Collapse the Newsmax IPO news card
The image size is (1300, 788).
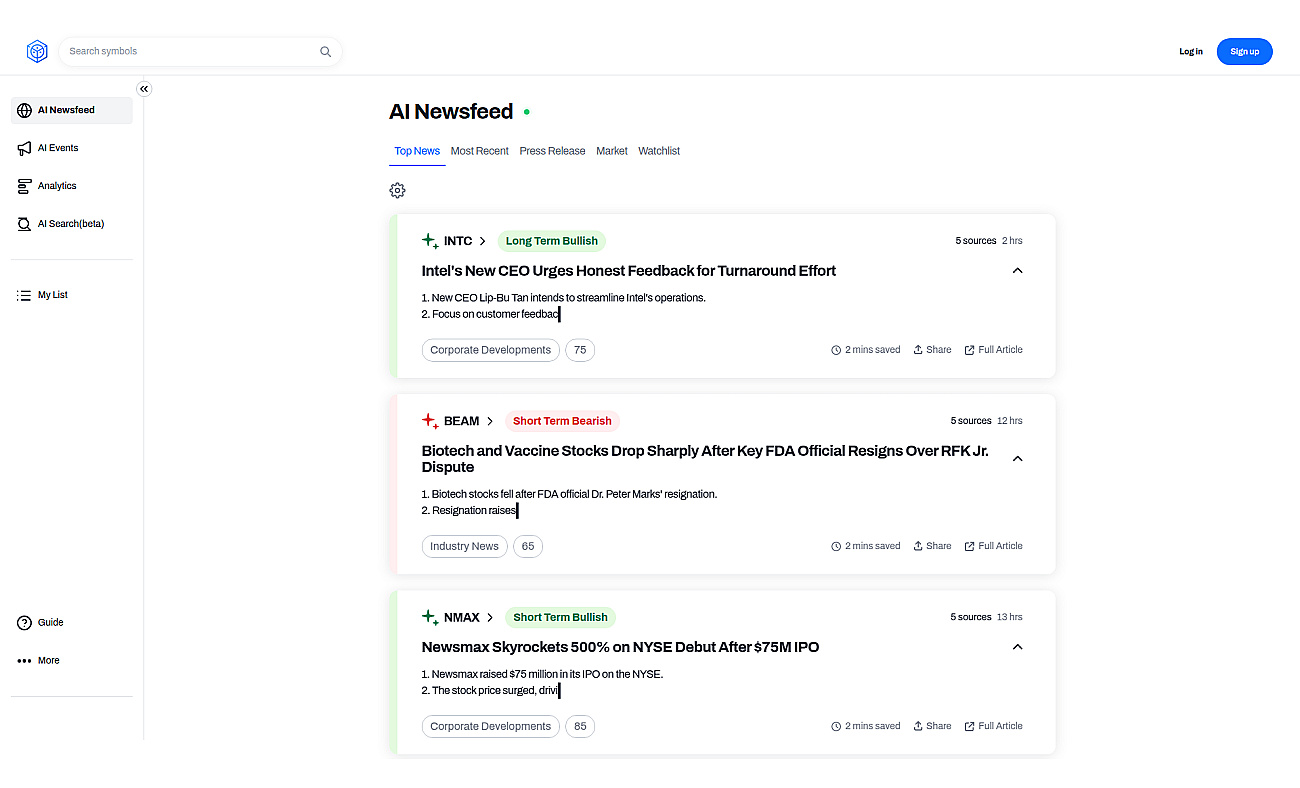pyautogui.click(x=1017, y=647)
